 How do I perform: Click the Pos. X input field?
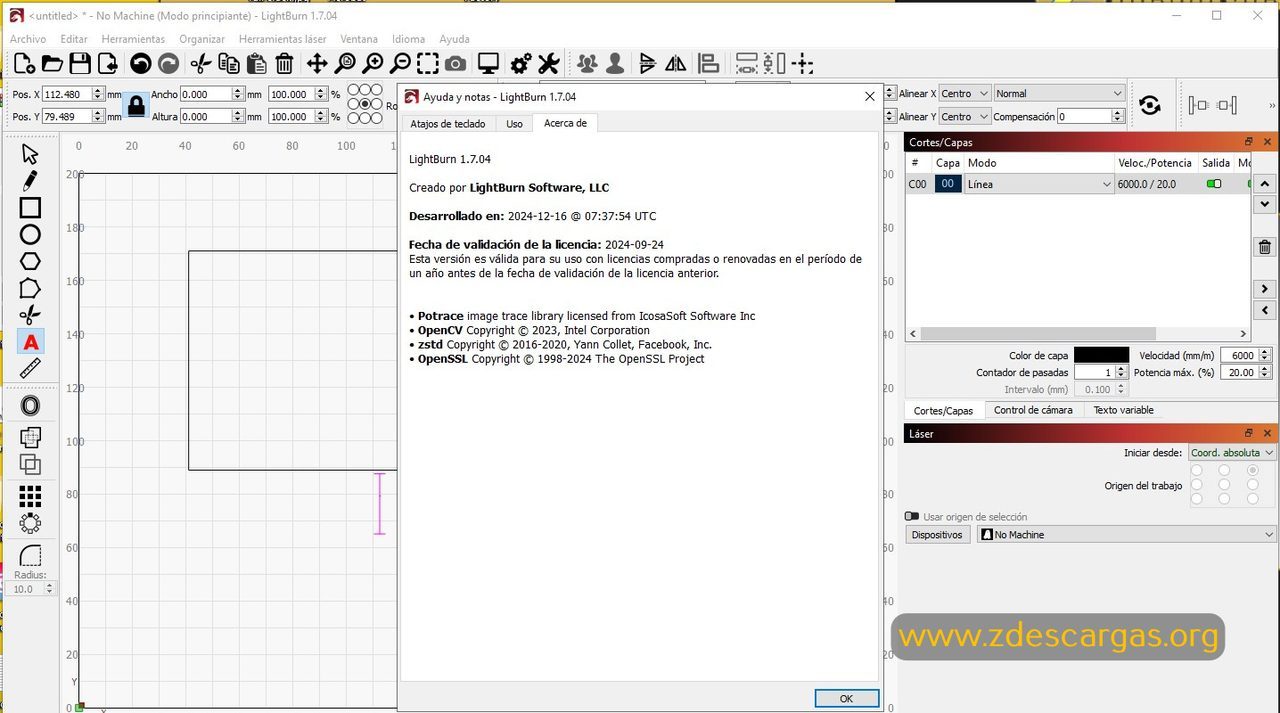(72, 93)
